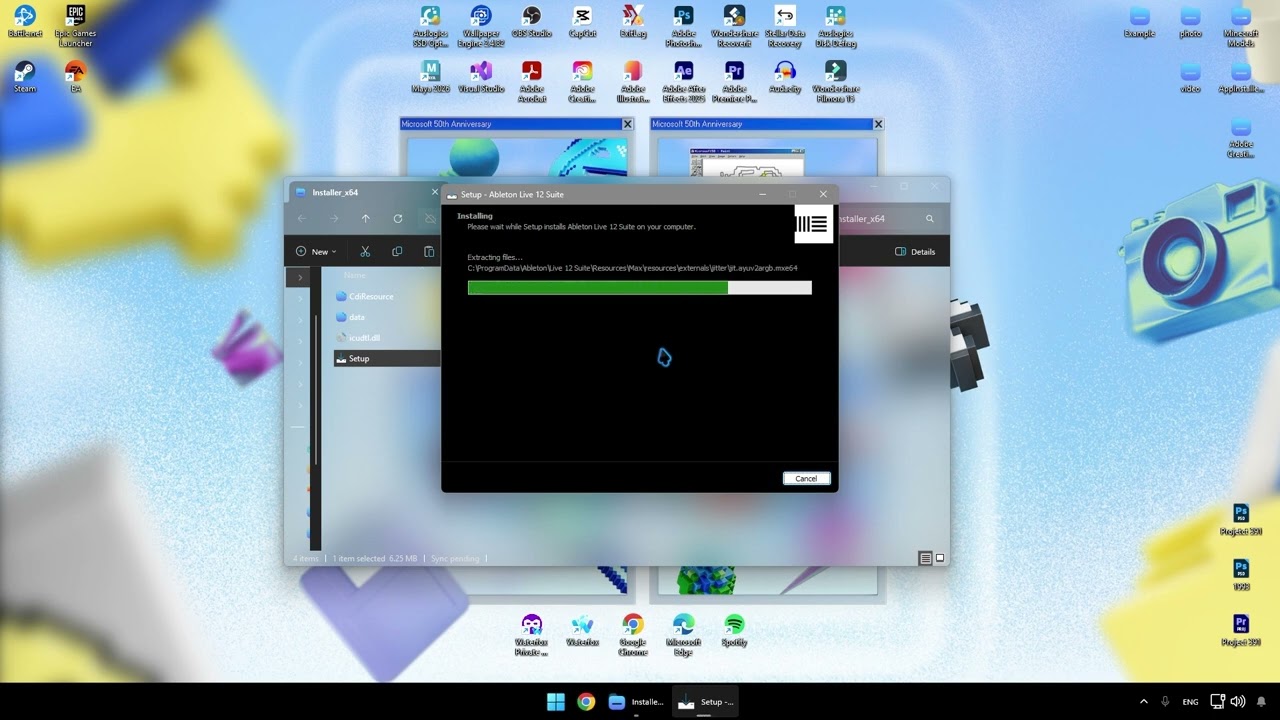The height and width of the screenshot is (720, 1280).
Task: Open the Epic Games Launcher desktop icon
Action: pos(75,25)
